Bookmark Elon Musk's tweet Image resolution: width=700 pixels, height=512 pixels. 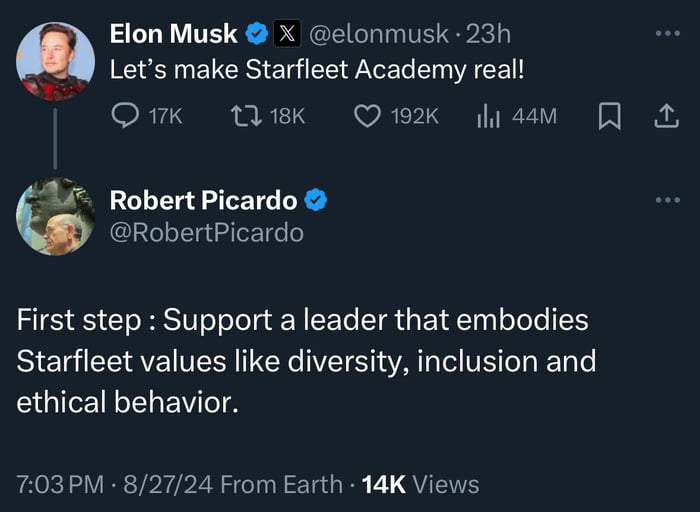(607, 117)
